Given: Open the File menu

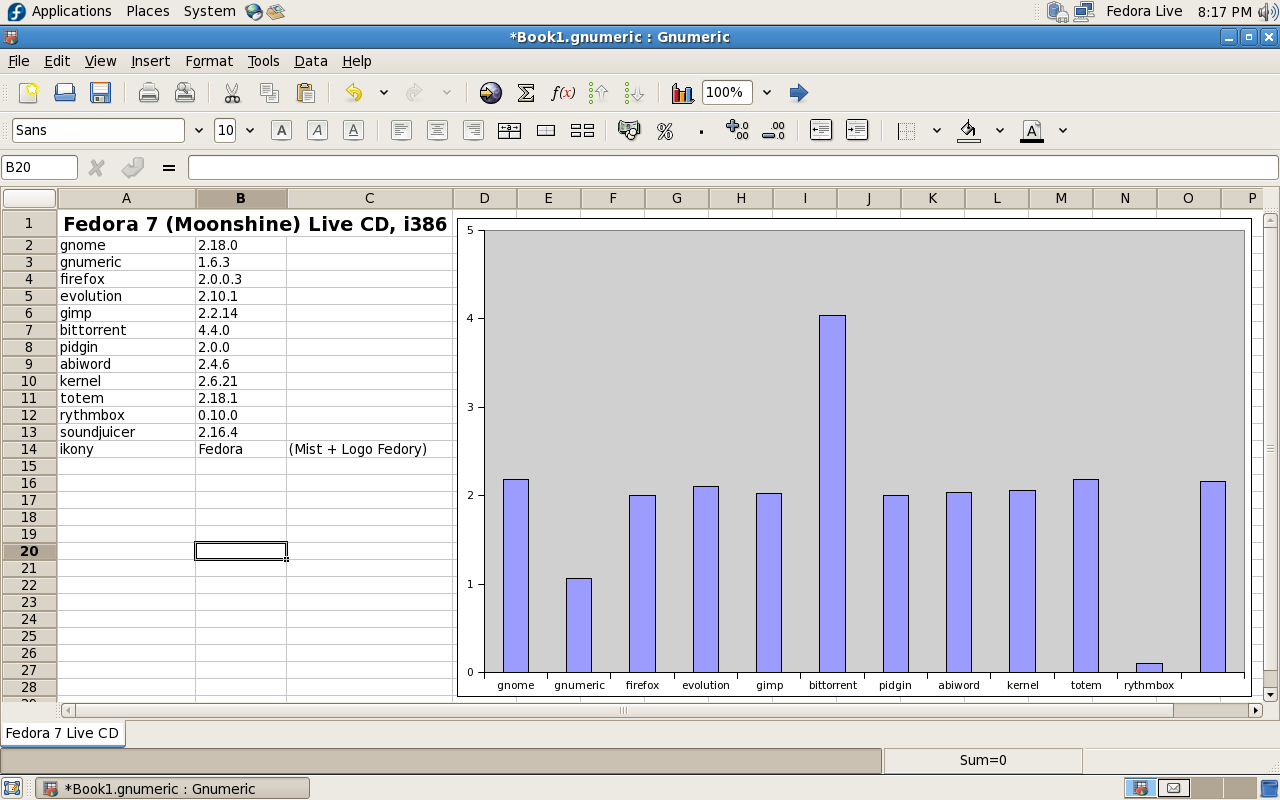Looking at the screenshot, I should pyautogui.click(x=18, y=61).
